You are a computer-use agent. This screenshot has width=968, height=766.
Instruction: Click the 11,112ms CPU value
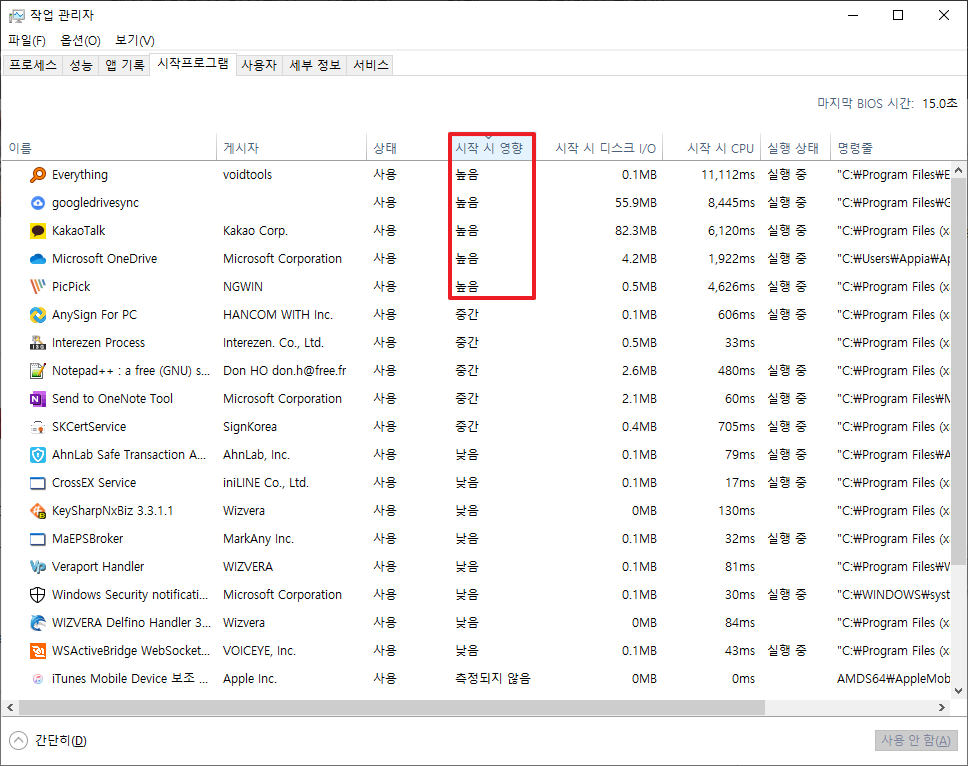point(728,175)
